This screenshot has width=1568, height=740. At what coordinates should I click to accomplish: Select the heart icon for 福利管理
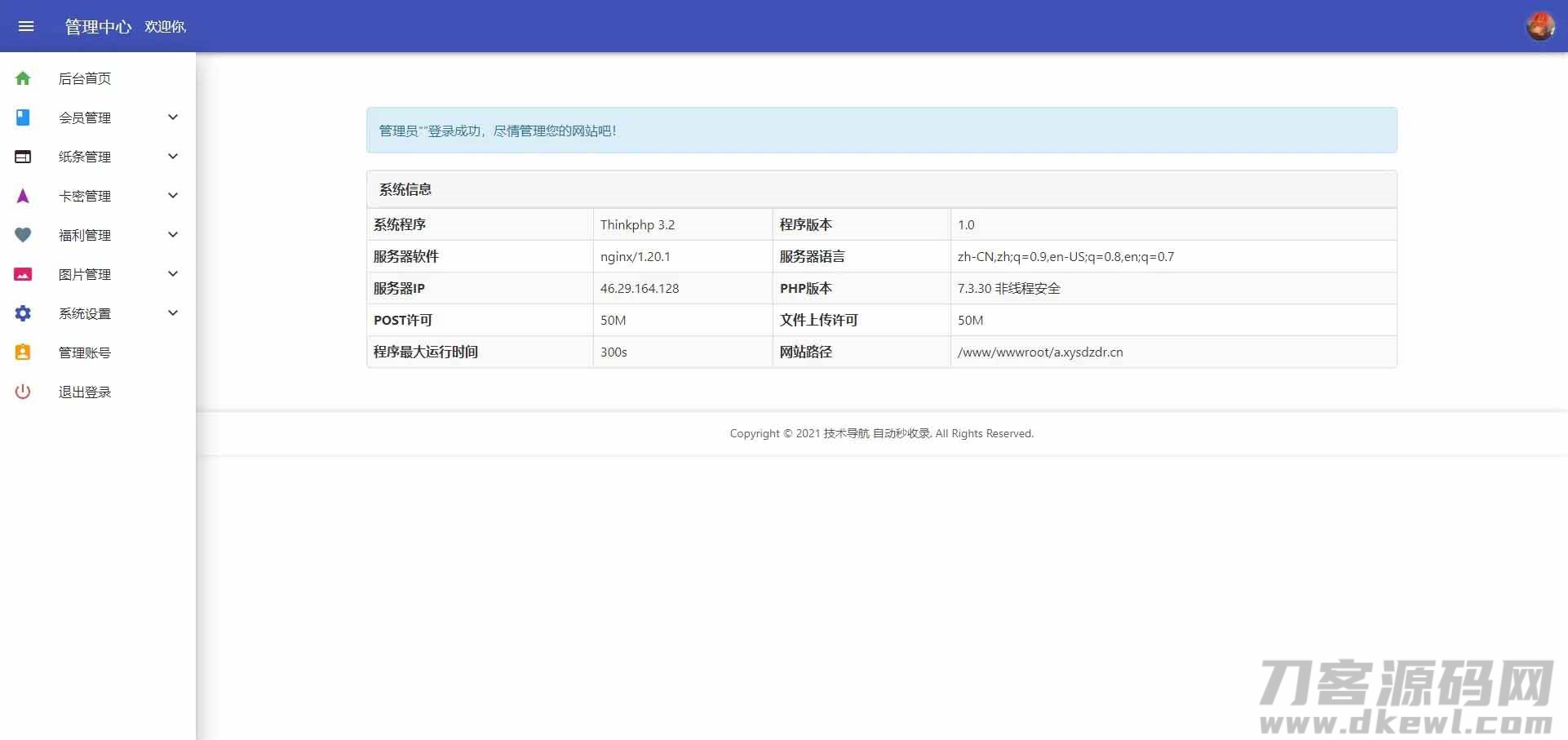(x=23, y=235)
